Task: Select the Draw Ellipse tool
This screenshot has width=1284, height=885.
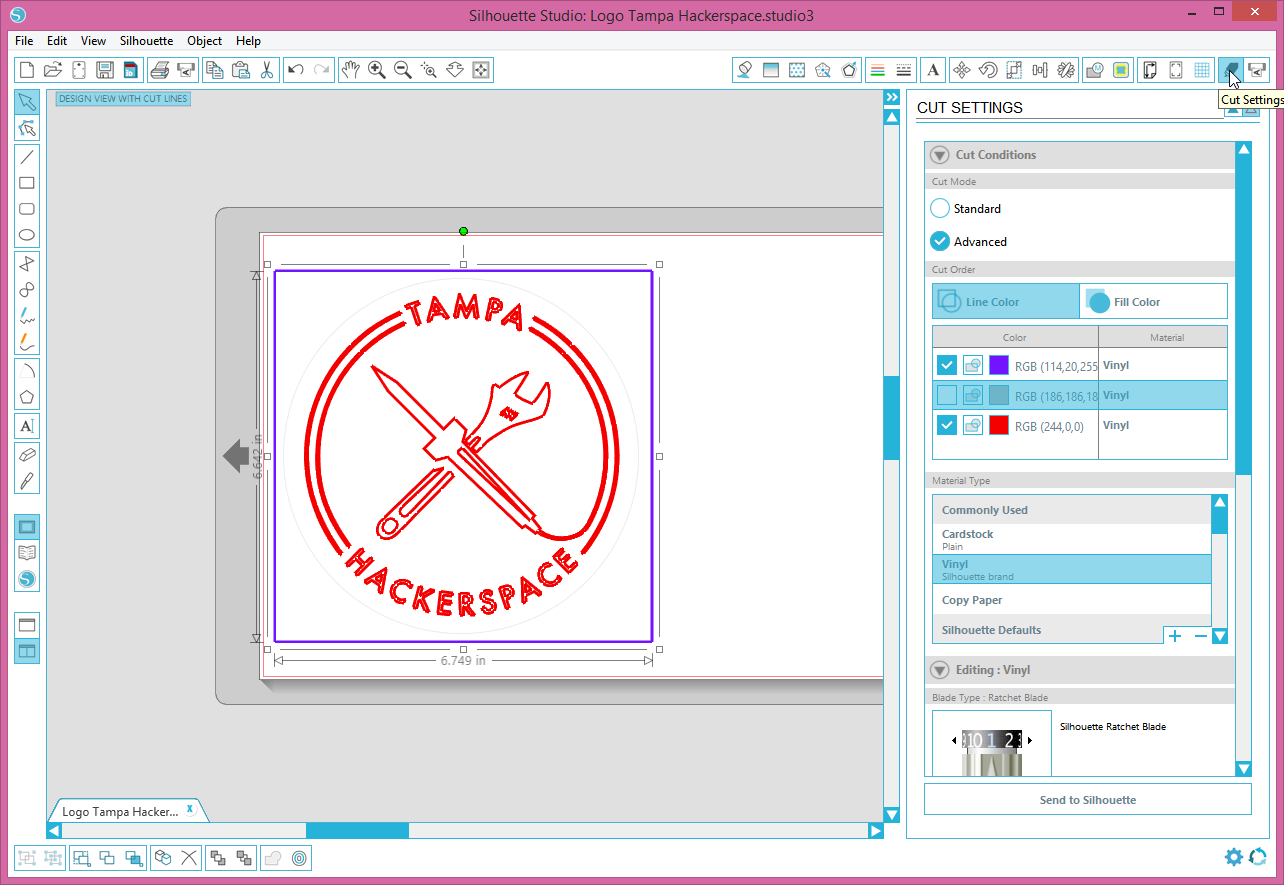Action: pos(27,234)
